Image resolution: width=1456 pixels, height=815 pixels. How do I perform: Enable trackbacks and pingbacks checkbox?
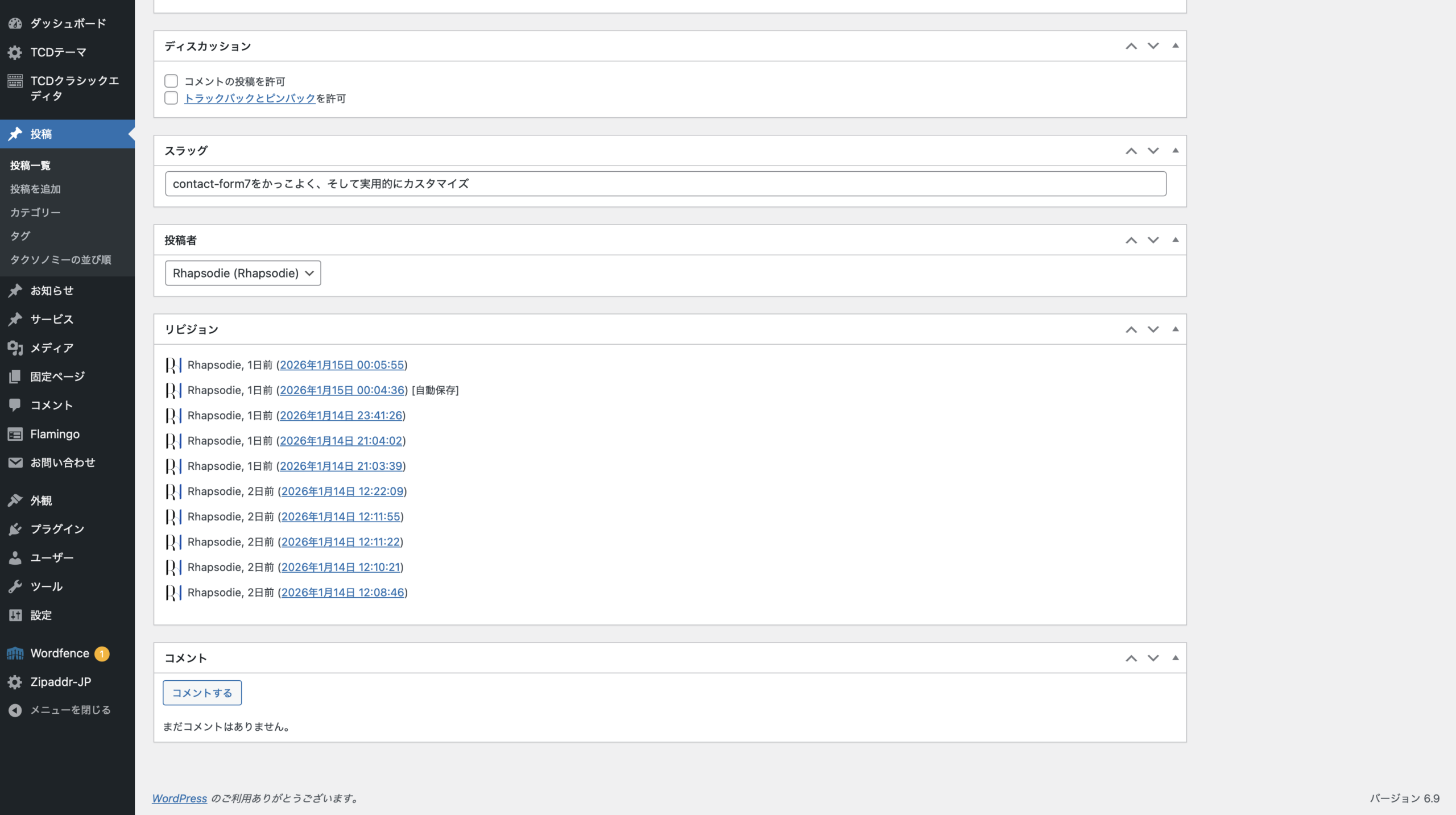tap(171, 98)
